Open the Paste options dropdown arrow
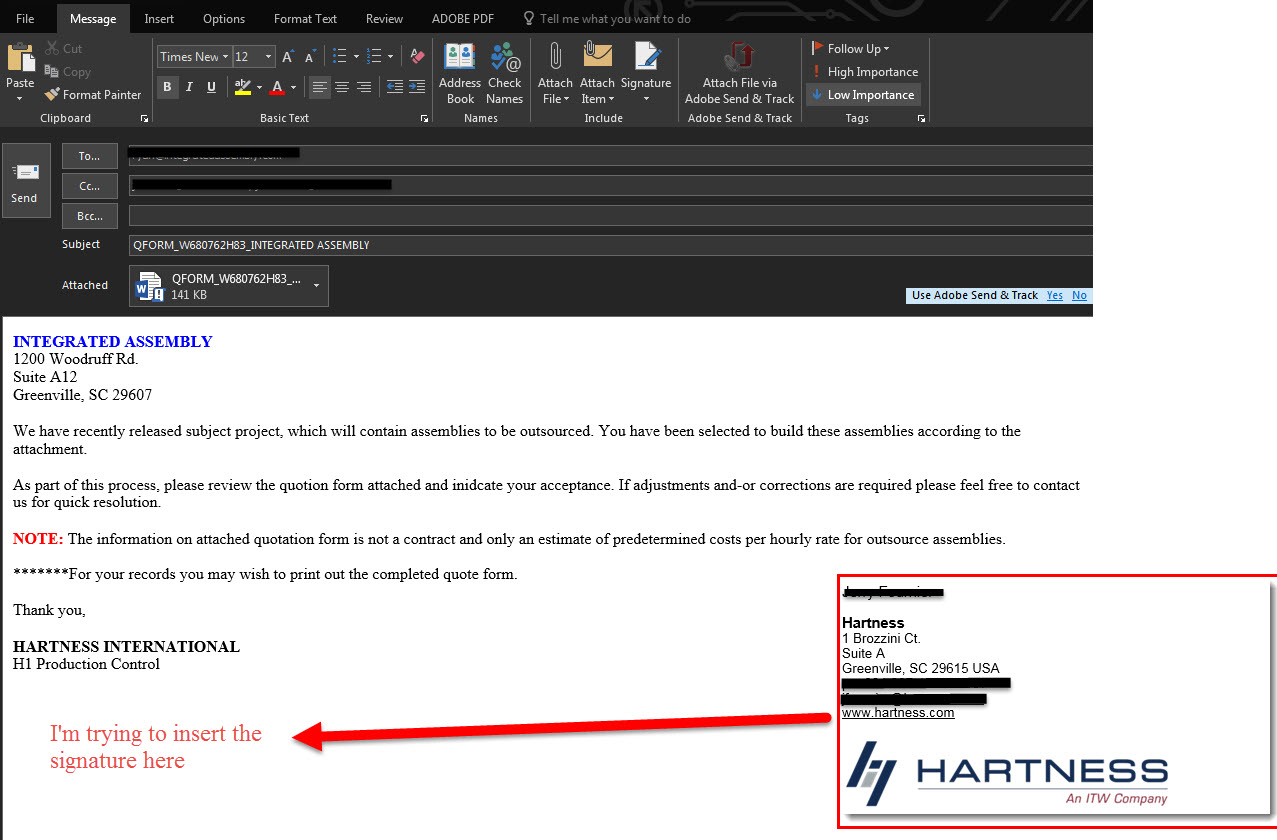Image resolution: width=1277 pixels, height=840 pixels. tap(20, 99)
